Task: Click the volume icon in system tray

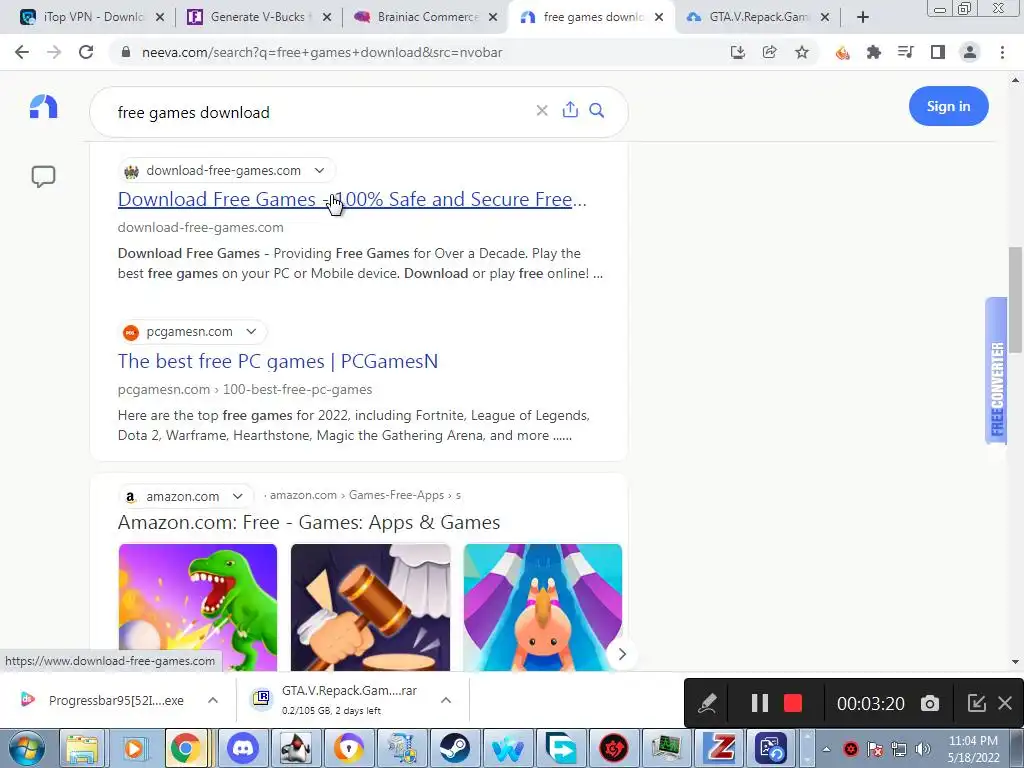Action: (x=923, y=749)
